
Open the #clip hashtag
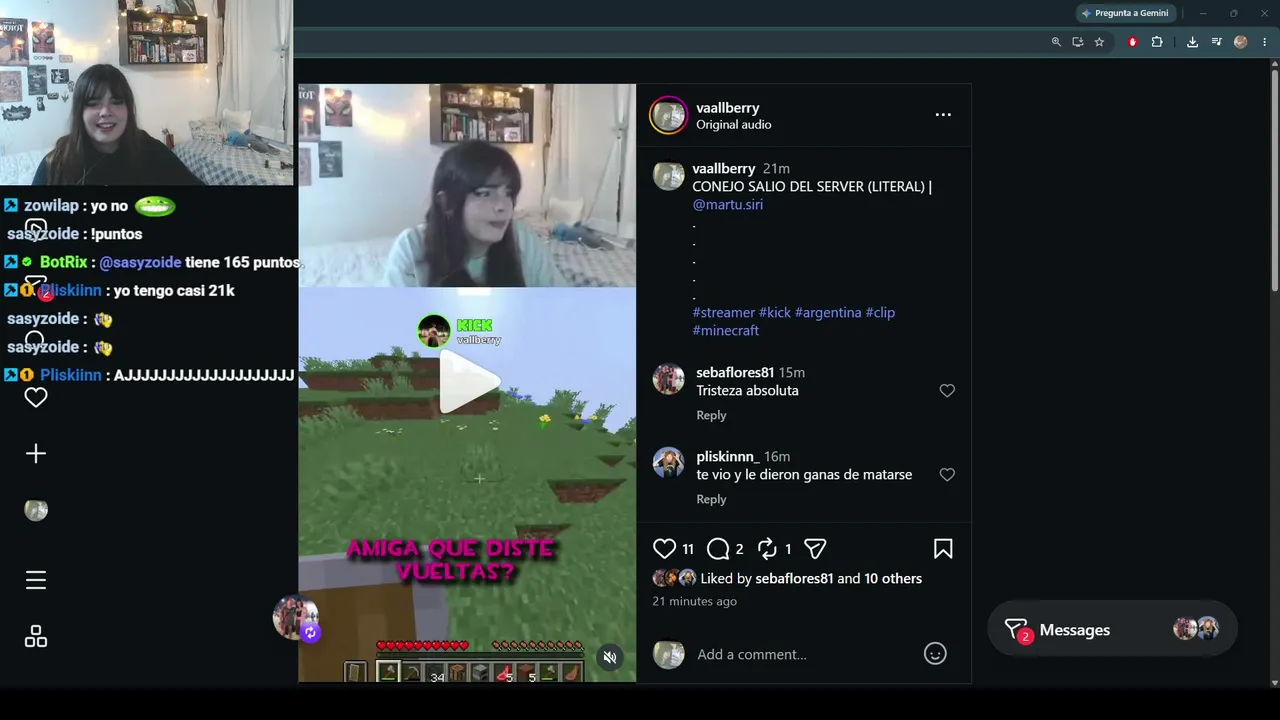click(881, 312)
